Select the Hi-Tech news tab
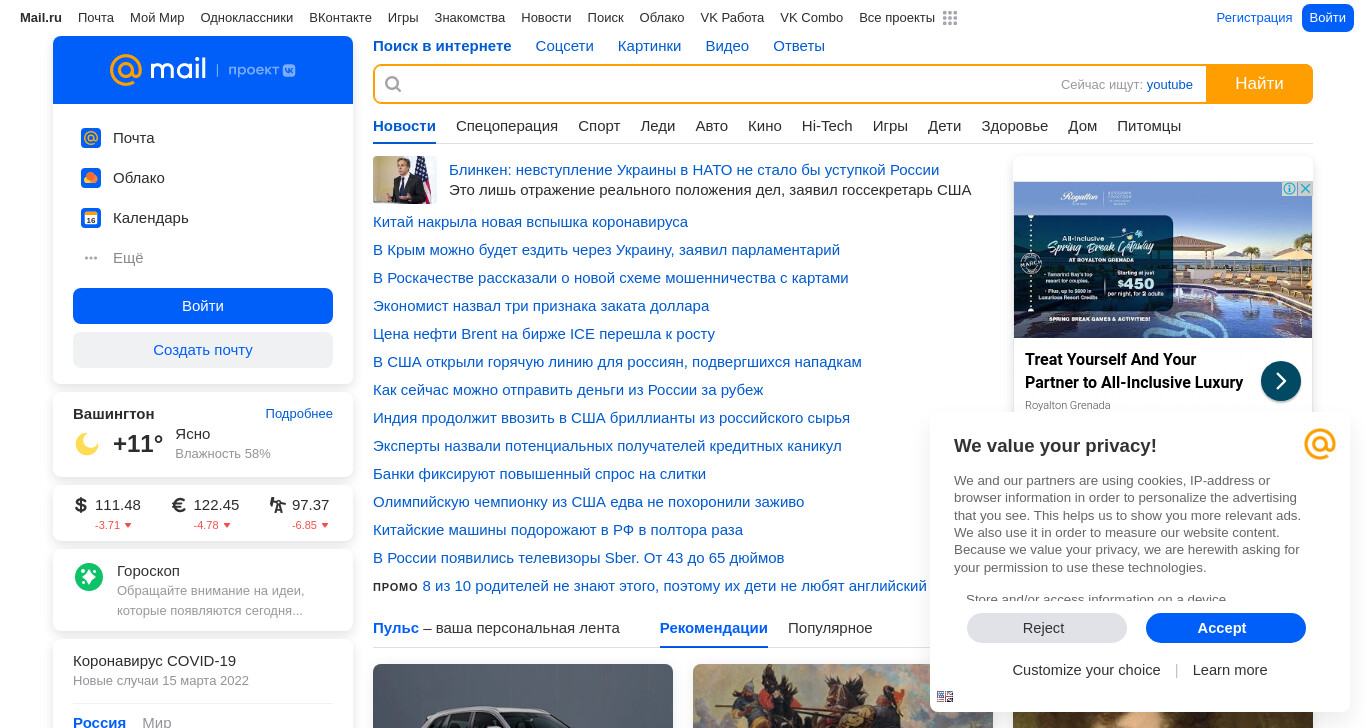This screenshot has height=728, width=1366. [827, 126]
